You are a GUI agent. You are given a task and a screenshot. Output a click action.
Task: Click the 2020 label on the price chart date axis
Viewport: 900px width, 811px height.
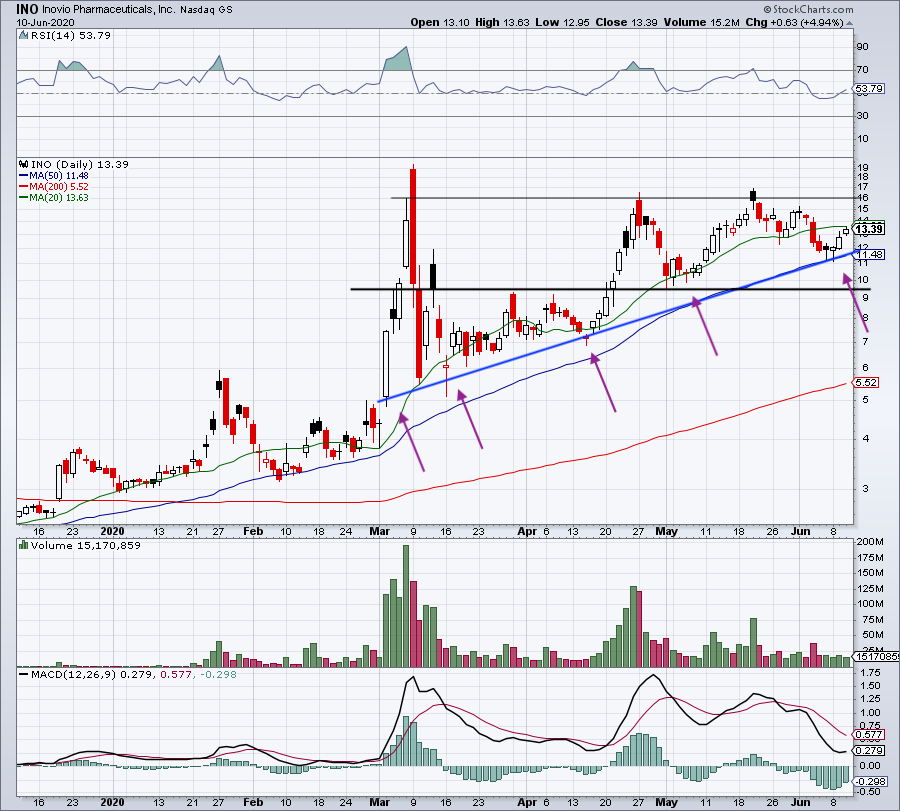112,531
